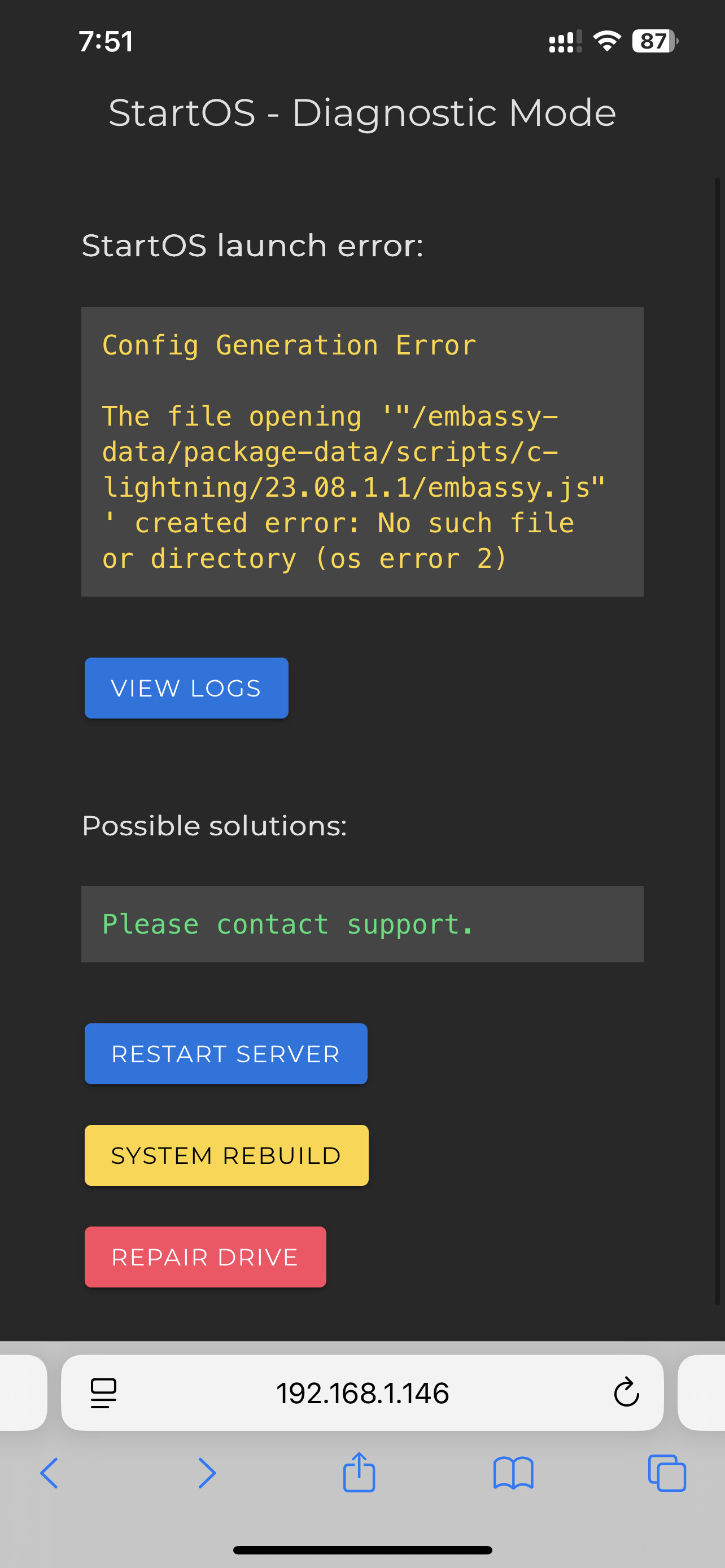This screenshot has width=725, height=1568.
Task: Tap the Wi-Fi status icon
Action: [x=607, y=41]
